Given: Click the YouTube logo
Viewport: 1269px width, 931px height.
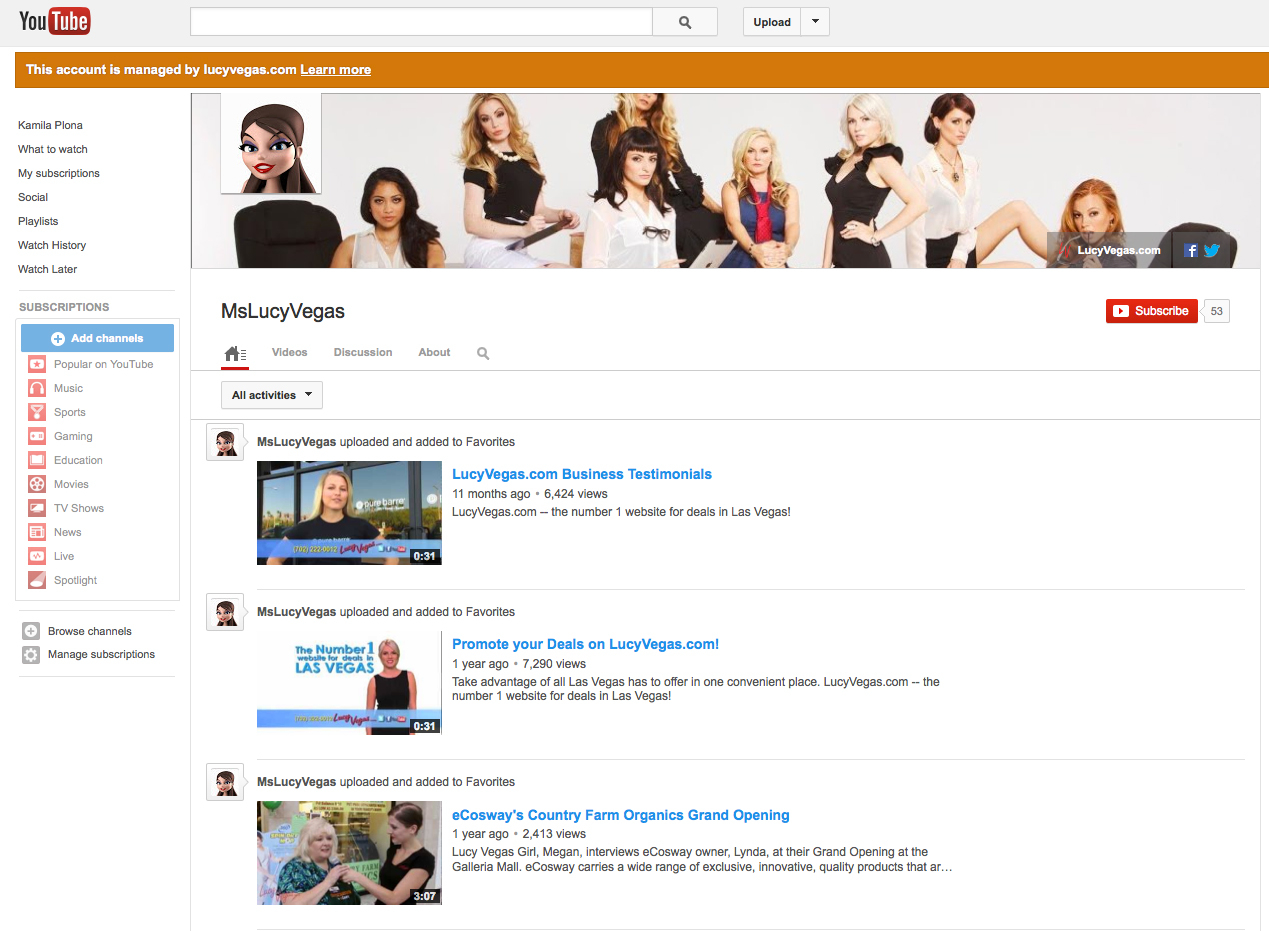Looking at the screenshot, I should click(55, 21).
